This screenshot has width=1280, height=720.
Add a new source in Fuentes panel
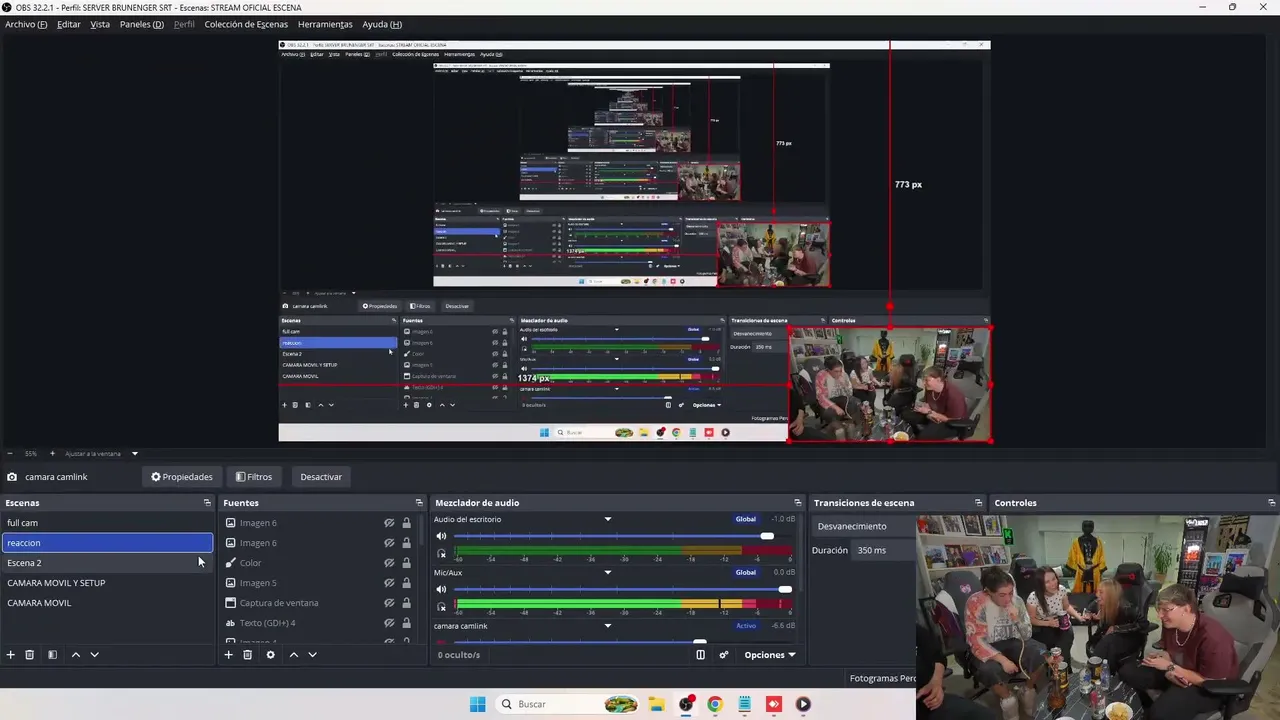(228, 655)
